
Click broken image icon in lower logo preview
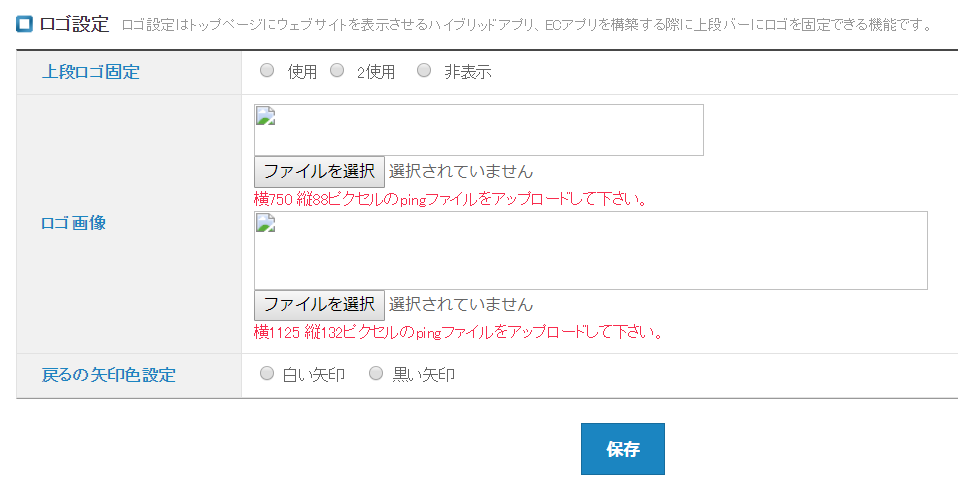[265, 221]
